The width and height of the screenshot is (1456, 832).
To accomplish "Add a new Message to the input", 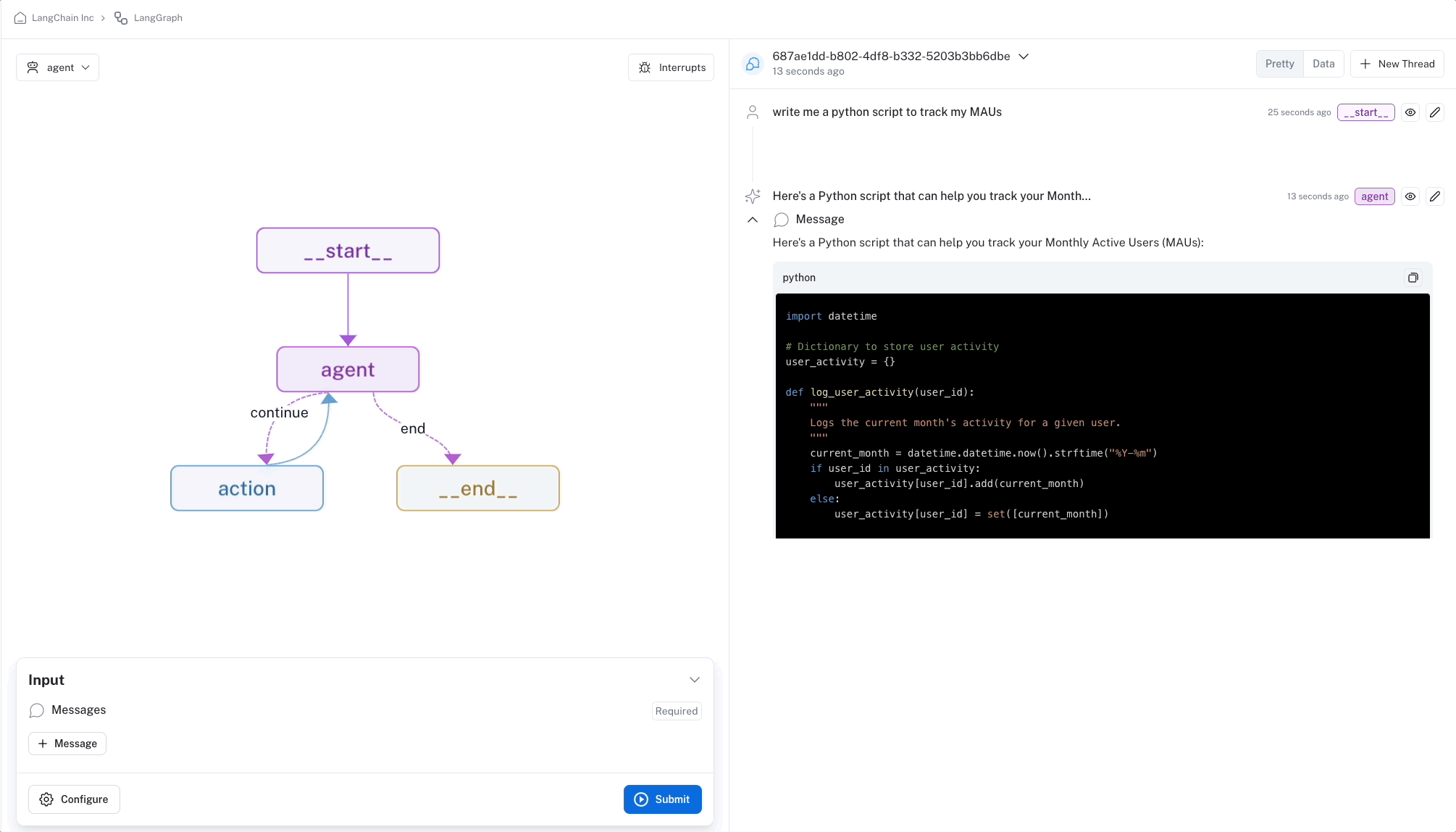I will pyautogui.click(x=67, y=743).
